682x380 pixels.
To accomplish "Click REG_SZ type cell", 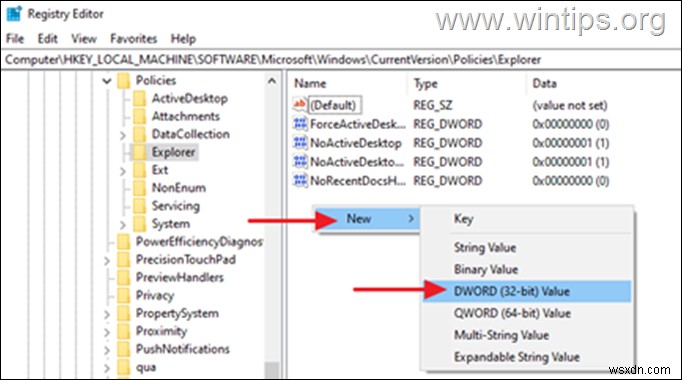I will coord(432,105).
